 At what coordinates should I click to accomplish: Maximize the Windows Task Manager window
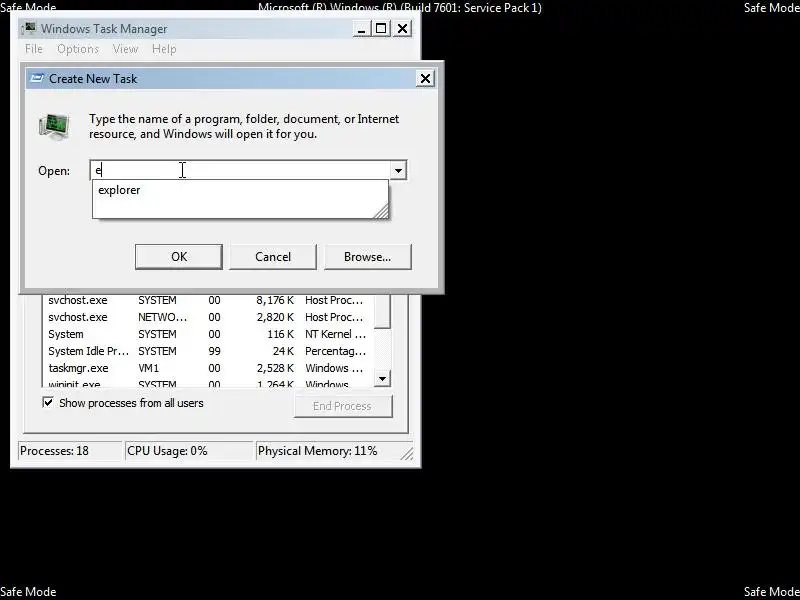(x=381, y=29)
